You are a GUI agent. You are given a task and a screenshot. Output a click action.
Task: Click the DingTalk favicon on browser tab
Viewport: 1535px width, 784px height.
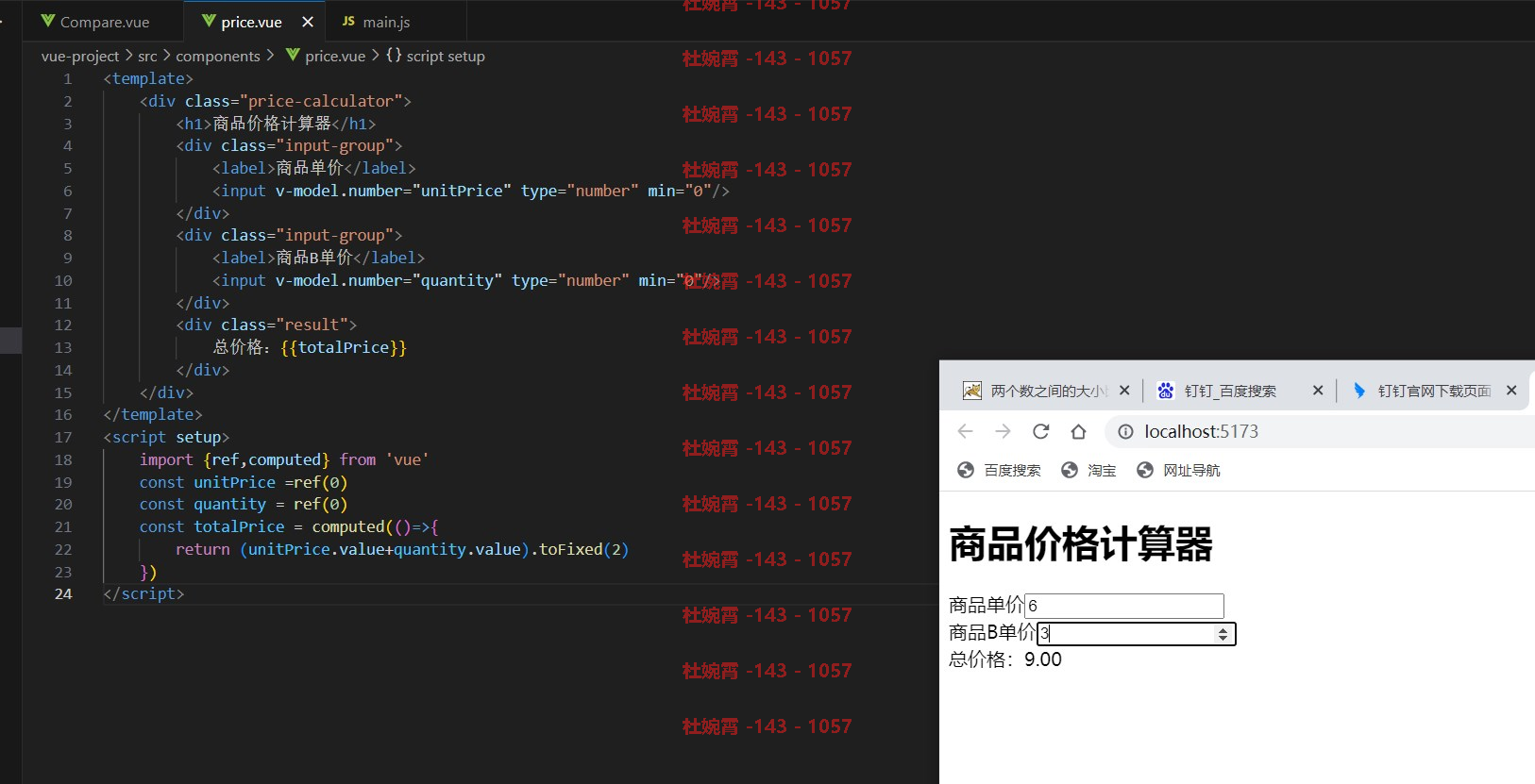[1359, 391]
